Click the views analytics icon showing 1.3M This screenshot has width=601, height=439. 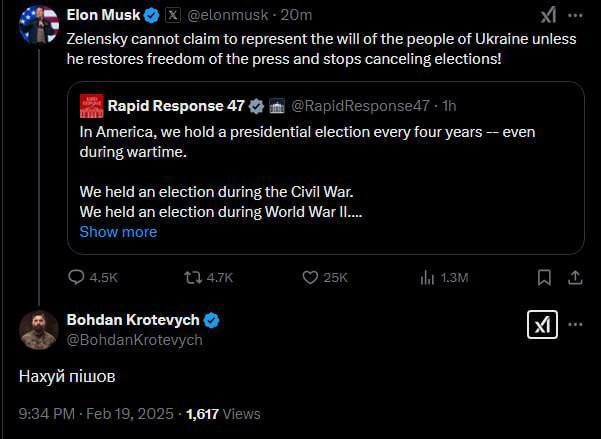tap(426, 277)
